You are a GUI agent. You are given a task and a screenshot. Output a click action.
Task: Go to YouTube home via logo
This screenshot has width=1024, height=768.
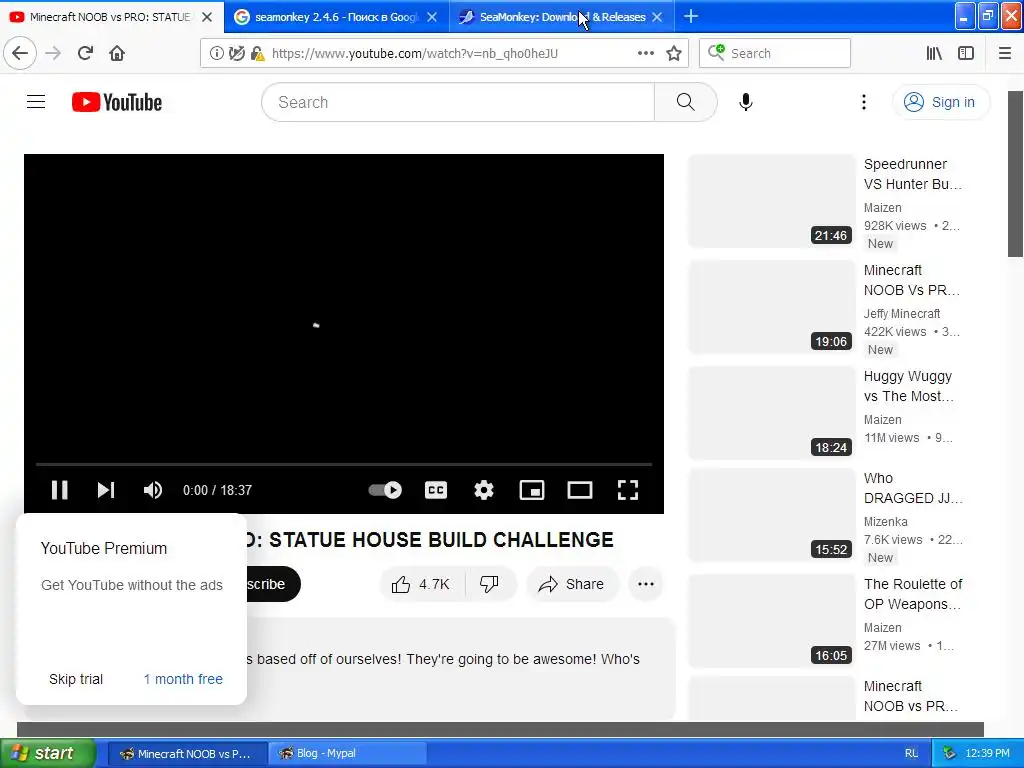point(117,102)
